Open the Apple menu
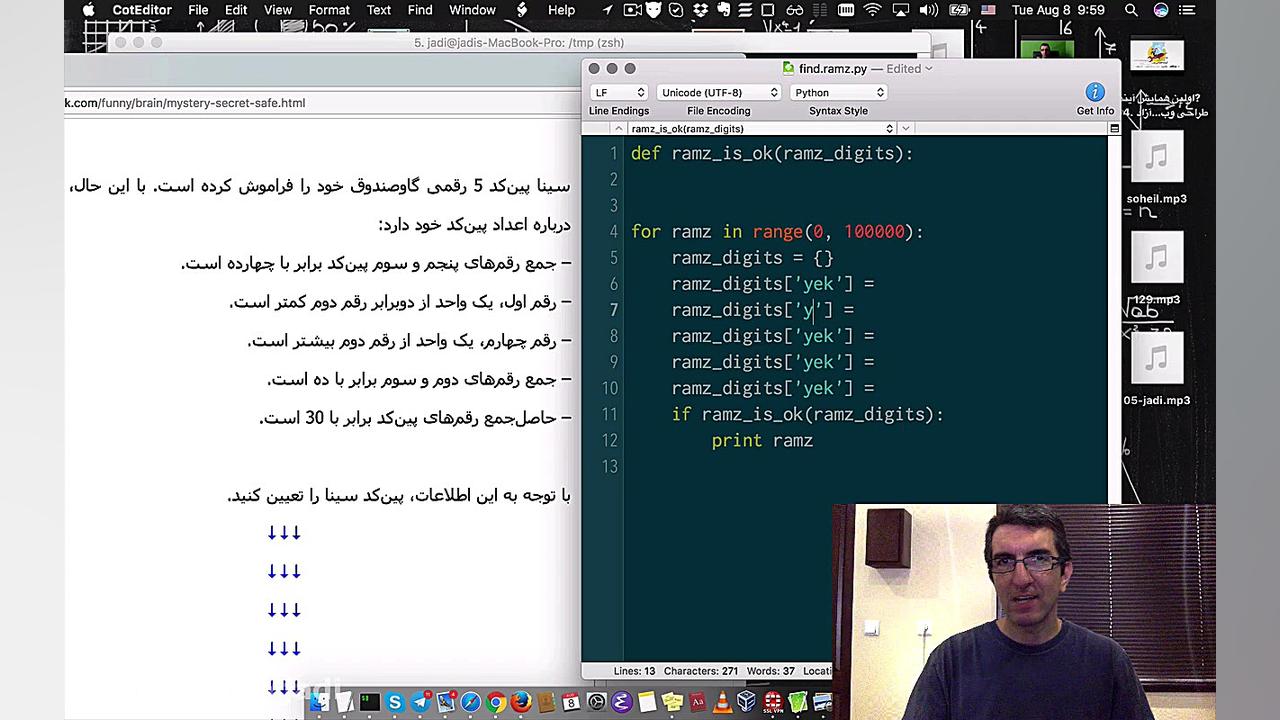1280x720 pixels. tap(88, 10)
